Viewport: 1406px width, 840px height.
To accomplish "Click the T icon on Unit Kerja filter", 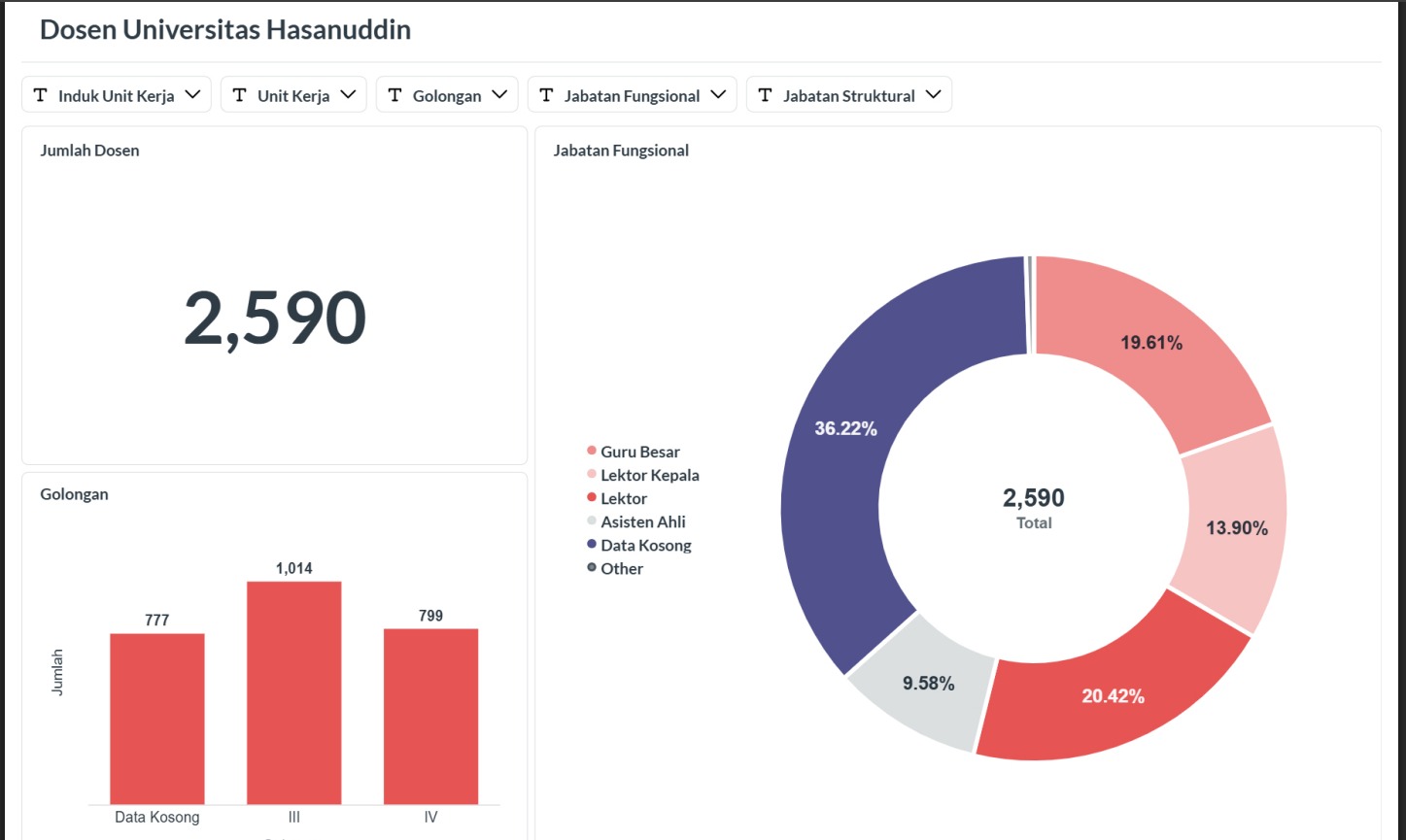I will coord(239,95).
